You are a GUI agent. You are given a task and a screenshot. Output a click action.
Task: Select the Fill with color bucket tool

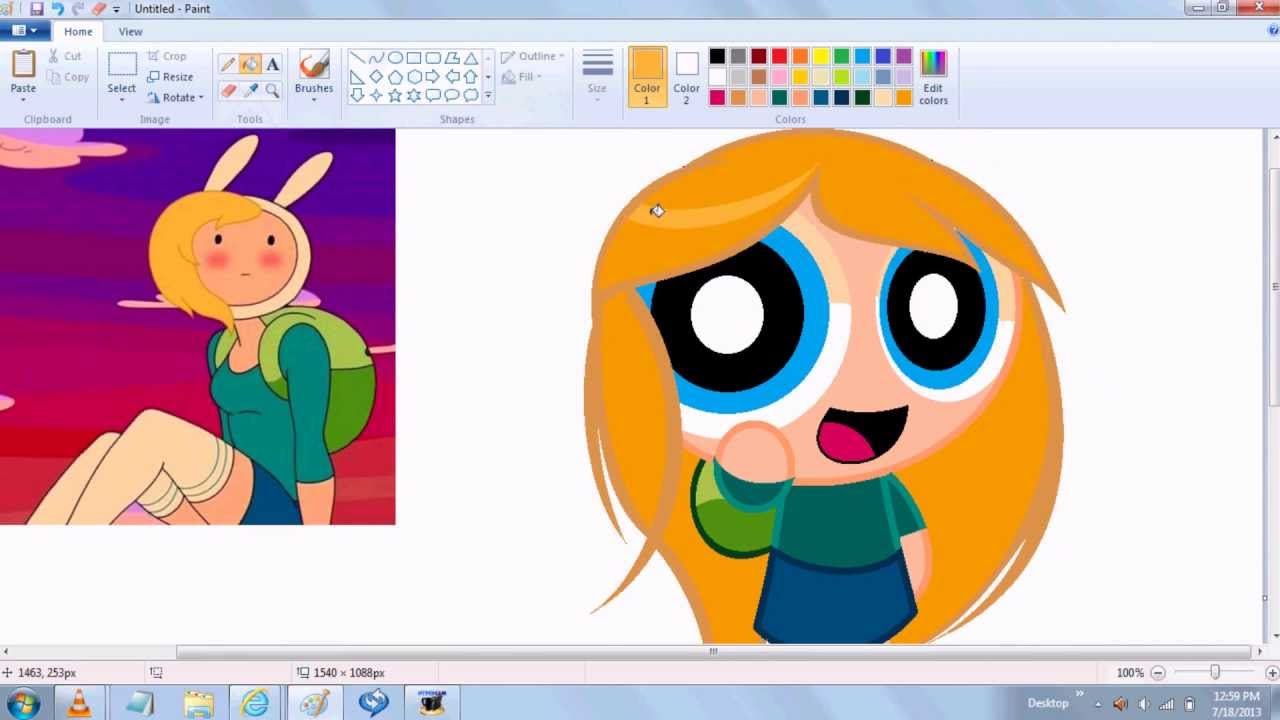click(250, 65)
